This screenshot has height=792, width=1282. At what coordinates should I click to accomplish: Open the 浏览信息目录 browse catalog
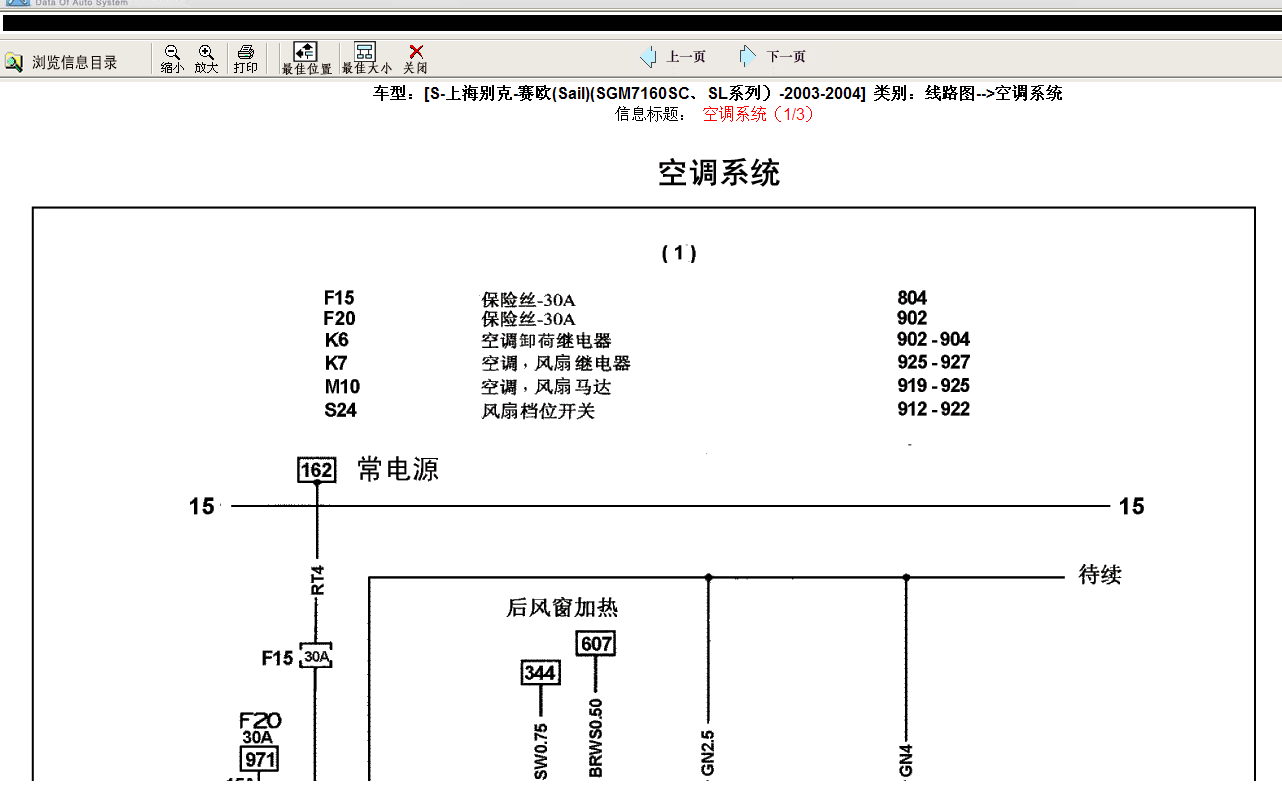(61, 62)
